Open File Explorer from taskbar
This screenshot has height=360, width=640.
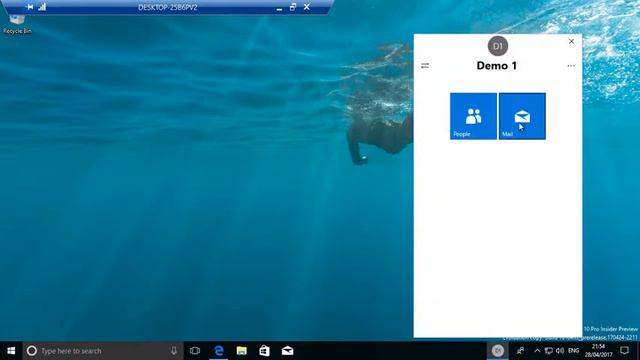[x=242, y=351]
